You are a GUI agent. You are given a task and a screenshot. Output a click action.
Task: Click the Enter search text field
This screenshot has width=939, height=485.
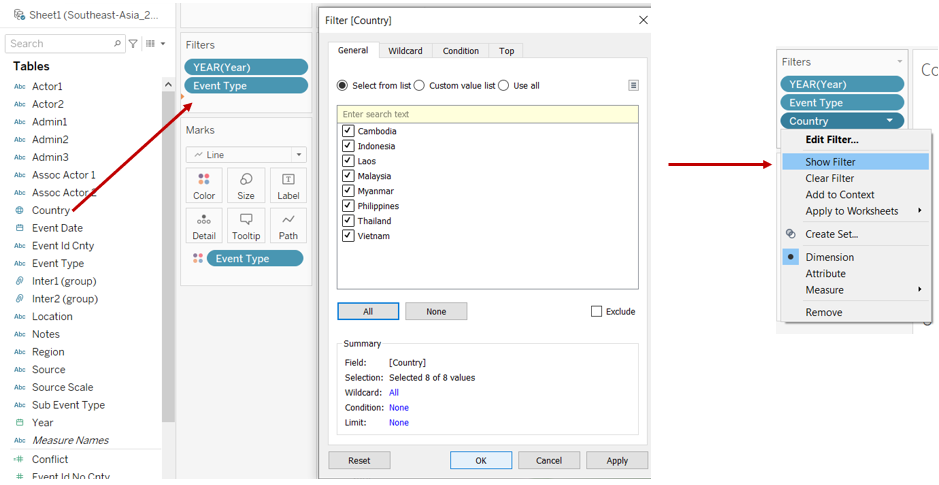(x=487, y=115)
